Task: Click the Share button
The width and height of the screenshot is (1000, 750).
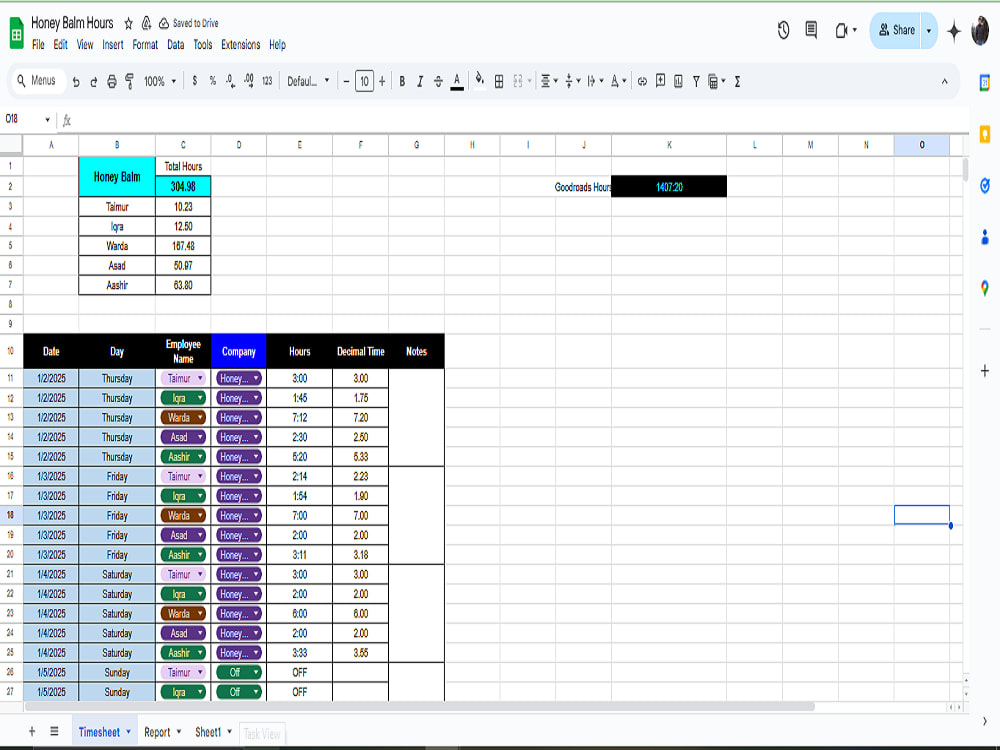Action: (896, 30)
